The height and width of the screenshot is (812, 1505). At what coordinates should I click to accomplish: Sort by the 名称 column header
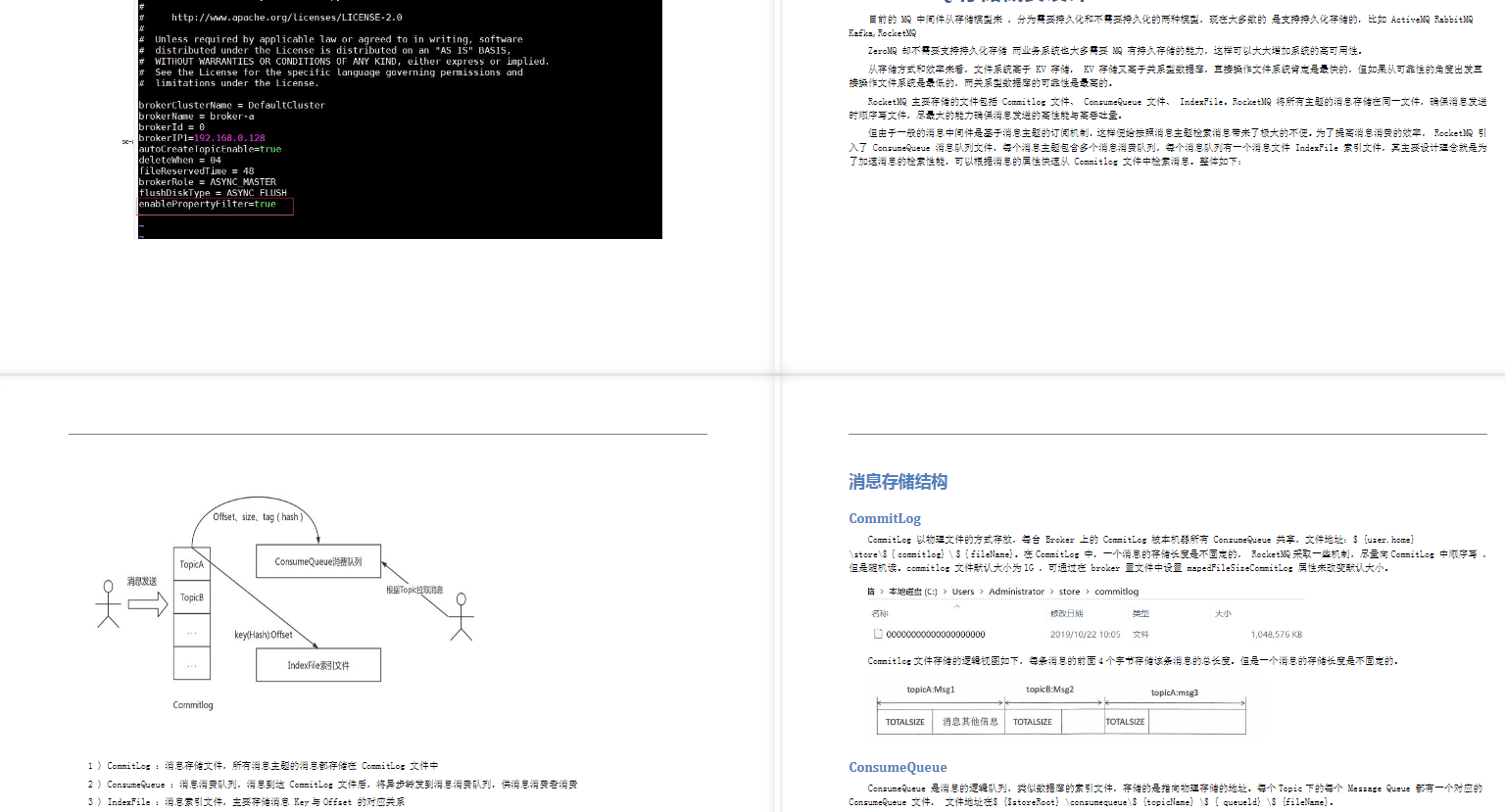(880, 613)
